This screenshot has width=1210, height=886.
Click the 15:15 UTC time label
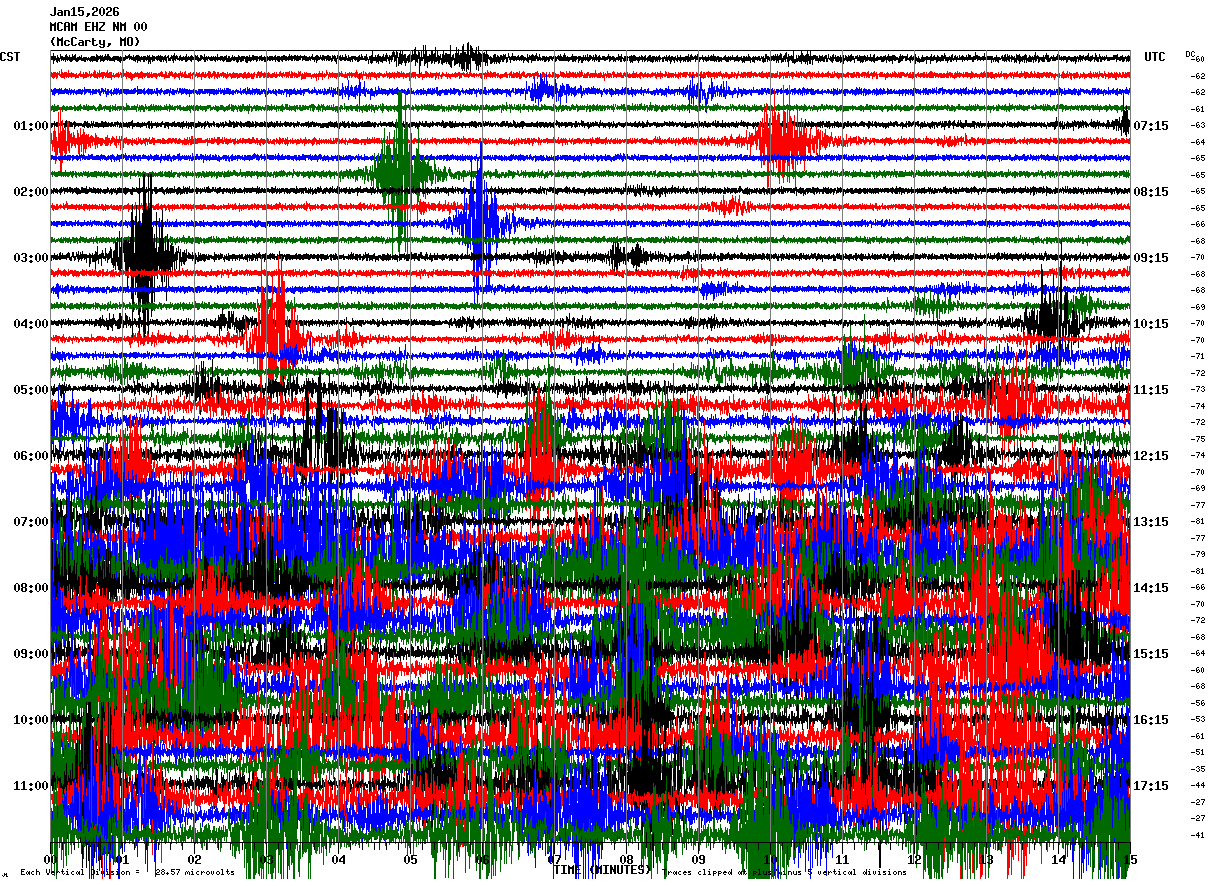click(x=1151, y=654)
